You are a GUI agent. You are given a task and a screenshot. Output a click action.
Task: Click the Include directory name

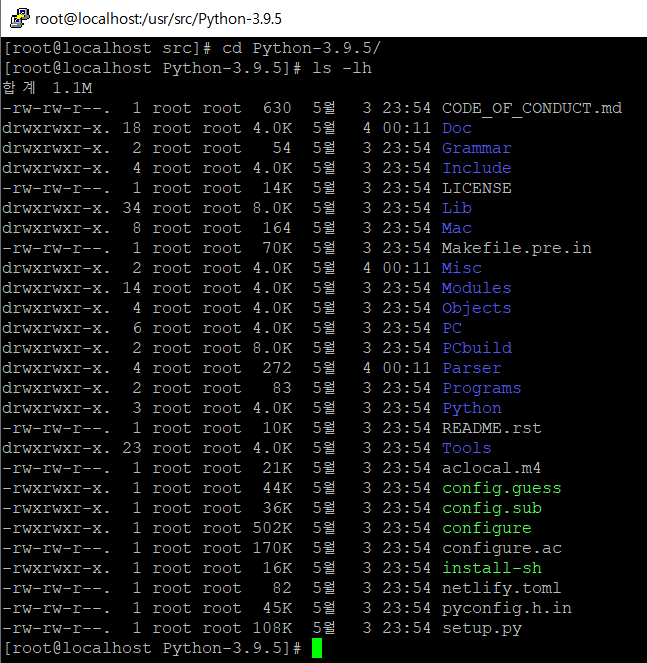click(x=477, y=168)
